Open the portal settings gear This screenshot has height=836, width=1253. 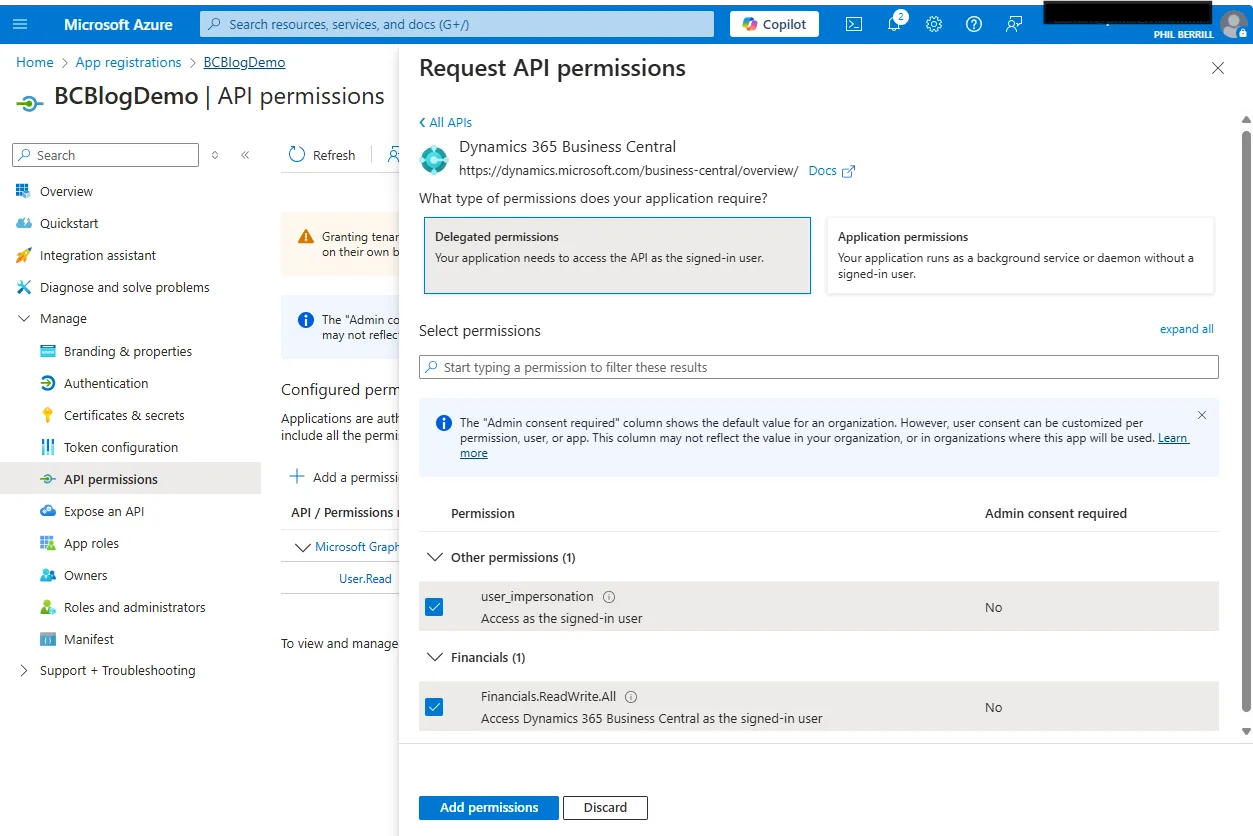tap(934, 24)
